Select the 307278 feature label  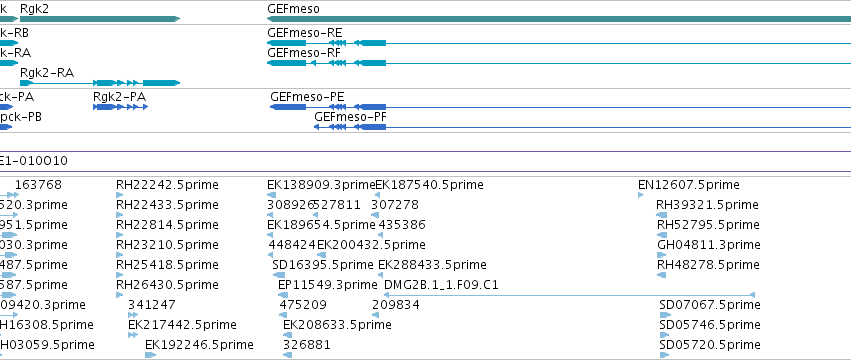point(395,205)
